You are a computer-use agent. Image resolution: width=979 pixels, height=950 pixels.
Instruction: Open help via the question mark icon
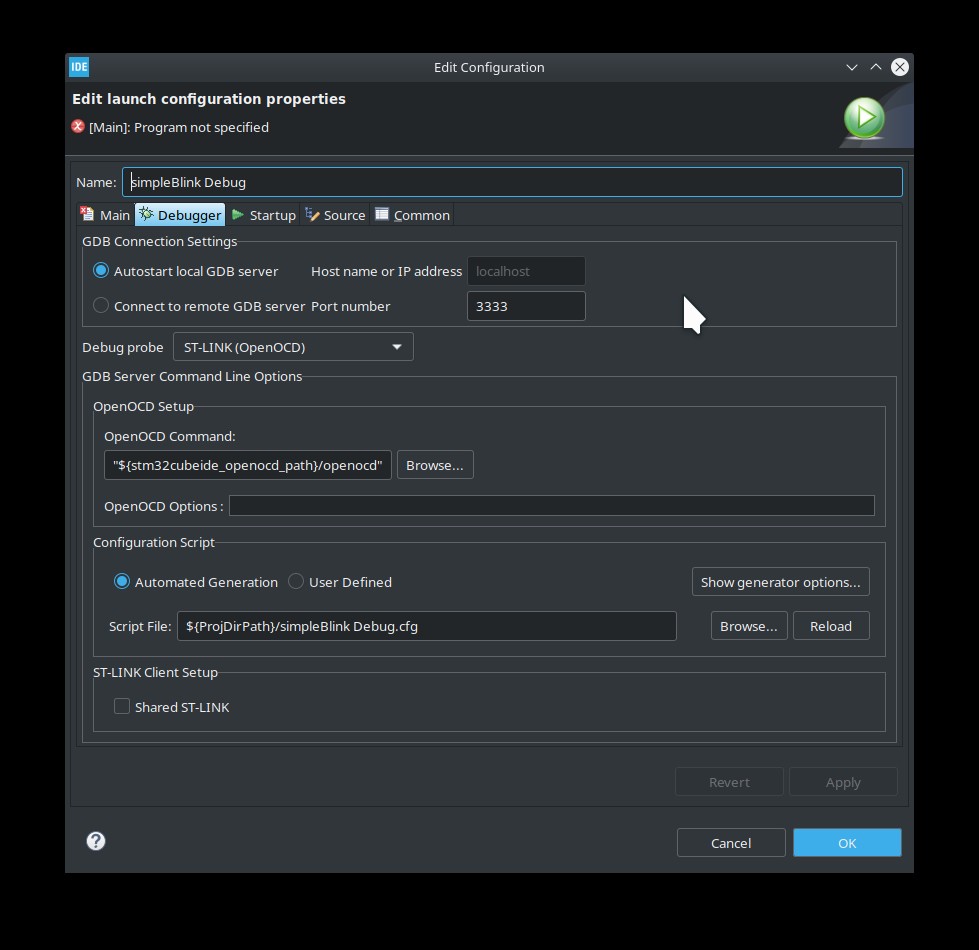95,841
